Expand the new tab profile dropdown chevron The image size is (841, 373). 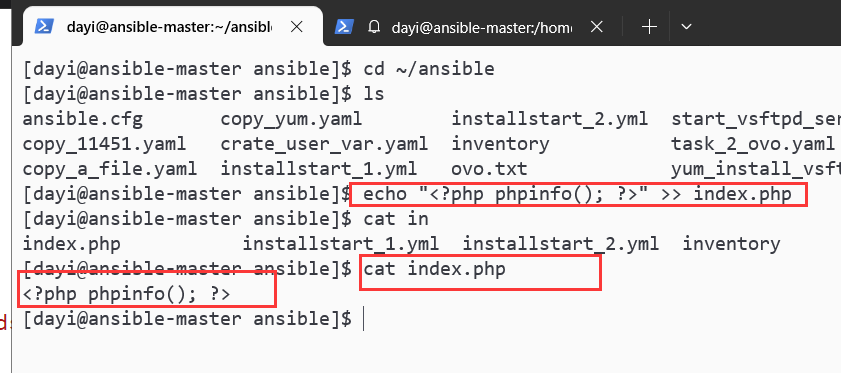click(686, 27)
